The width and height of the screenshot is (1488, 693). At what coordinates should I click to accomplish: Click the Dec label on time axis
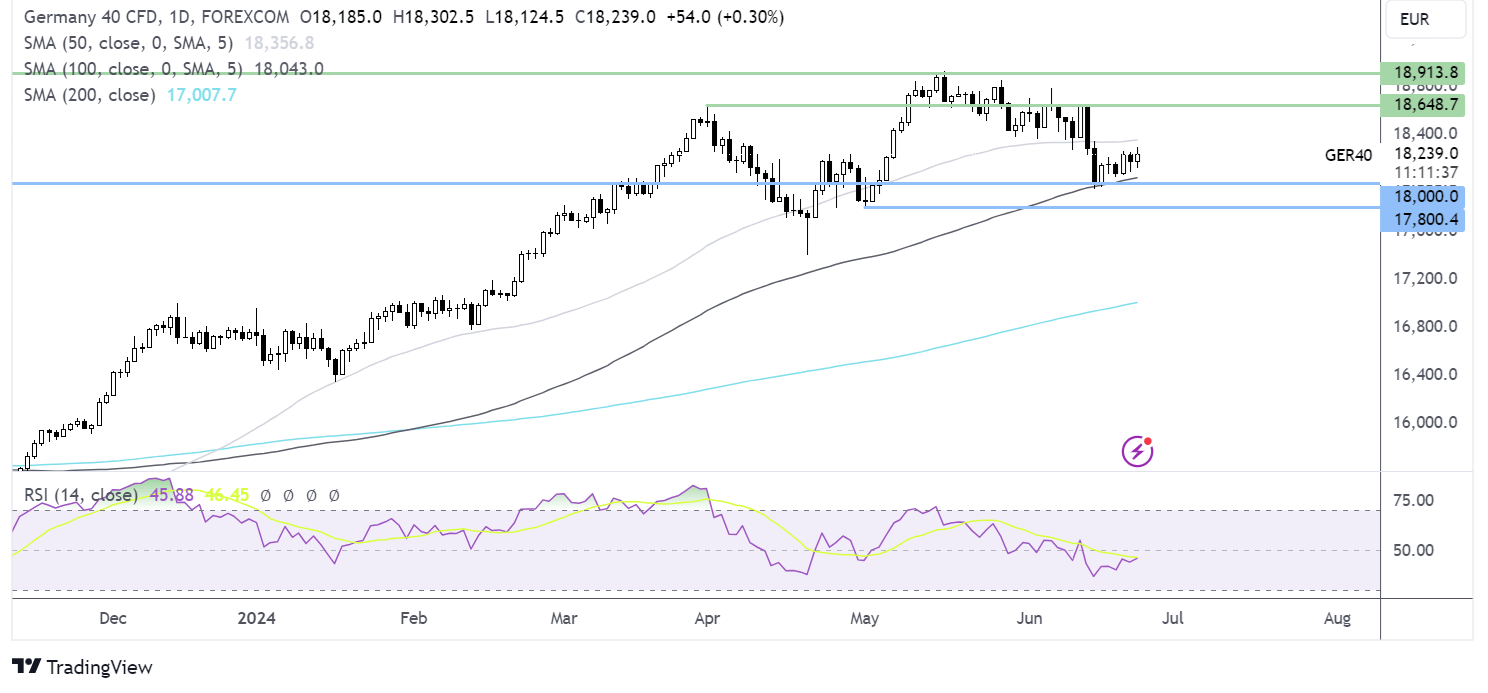[x=113, y=619]
